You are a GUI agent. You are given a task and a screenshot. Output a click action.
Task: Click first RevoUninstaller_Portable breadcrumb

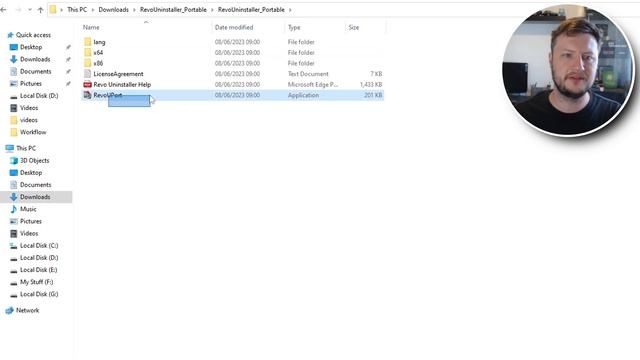coord(173,10)
